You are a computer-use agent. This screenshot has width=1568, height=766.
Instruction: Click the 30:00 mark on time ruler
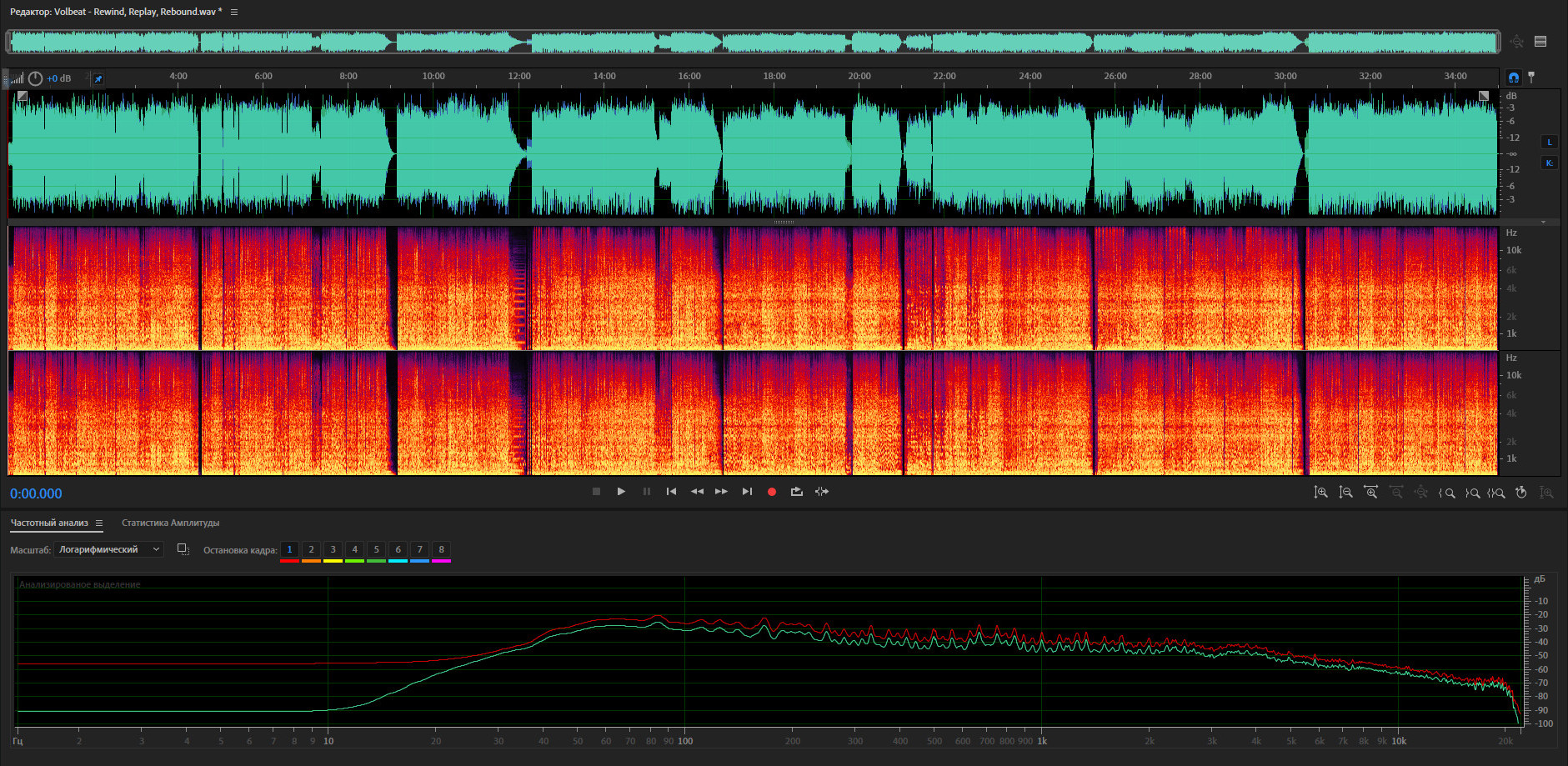point(1285,76)
